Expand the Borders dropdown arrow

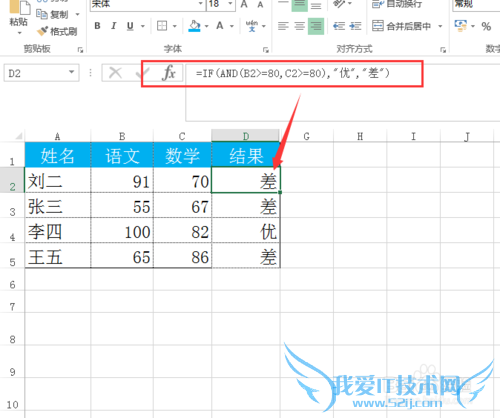pos(174,26)
